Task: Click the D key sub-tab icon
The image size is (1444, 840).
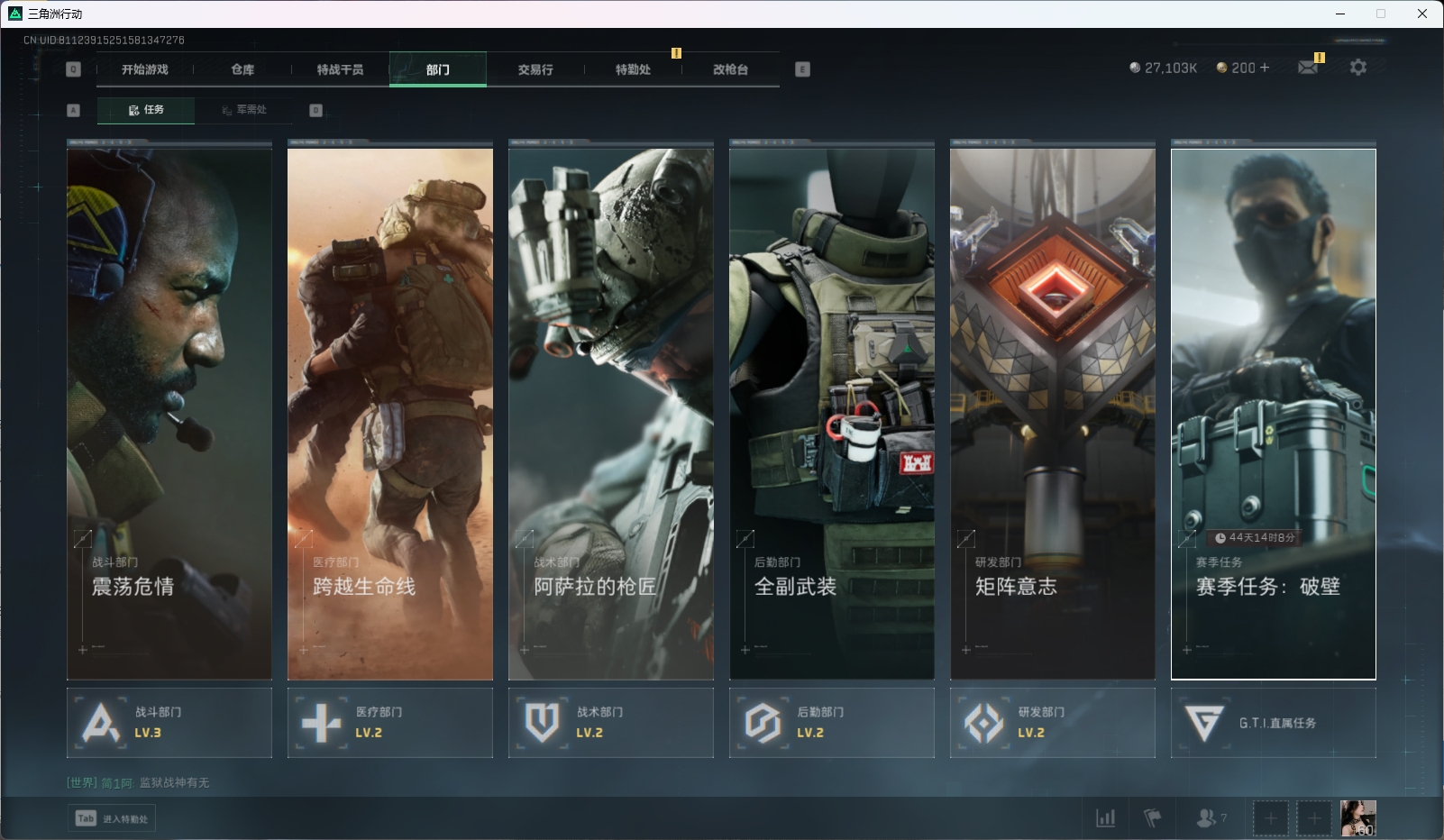Action: coord(315,110)
